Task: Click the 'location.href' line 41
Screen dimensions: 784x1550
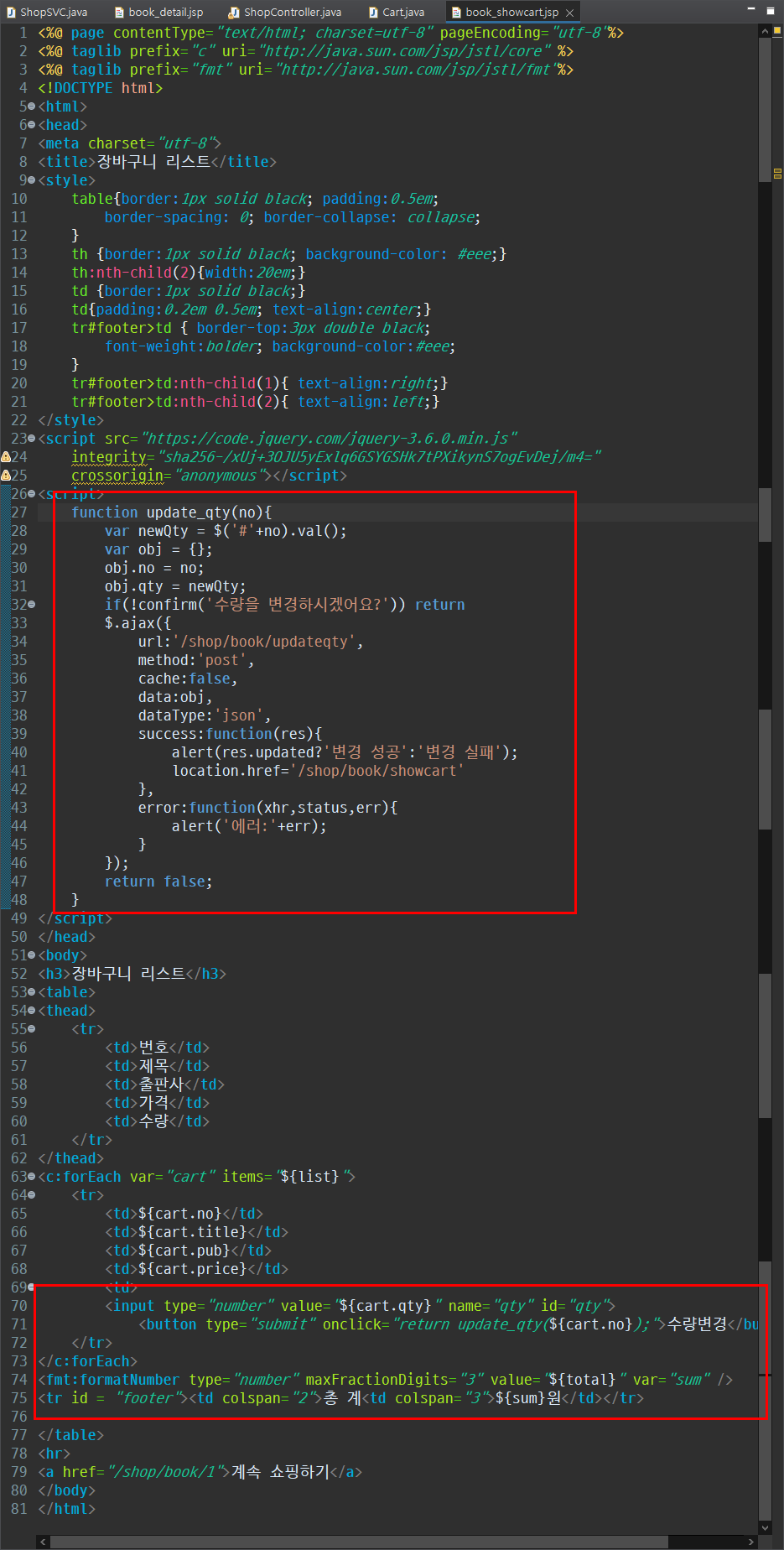Action: [318, 770]
